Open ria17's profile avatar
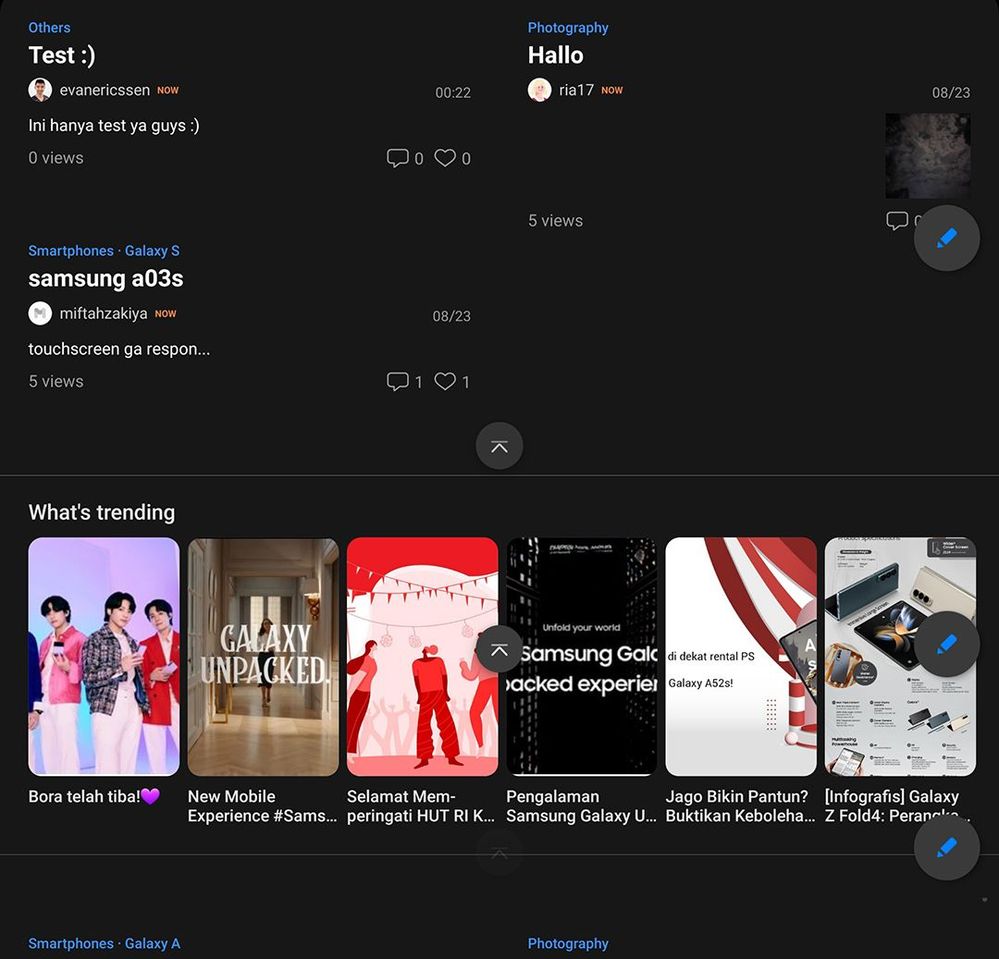The height and width of the screenshot is (959, 999). point(540,90)
